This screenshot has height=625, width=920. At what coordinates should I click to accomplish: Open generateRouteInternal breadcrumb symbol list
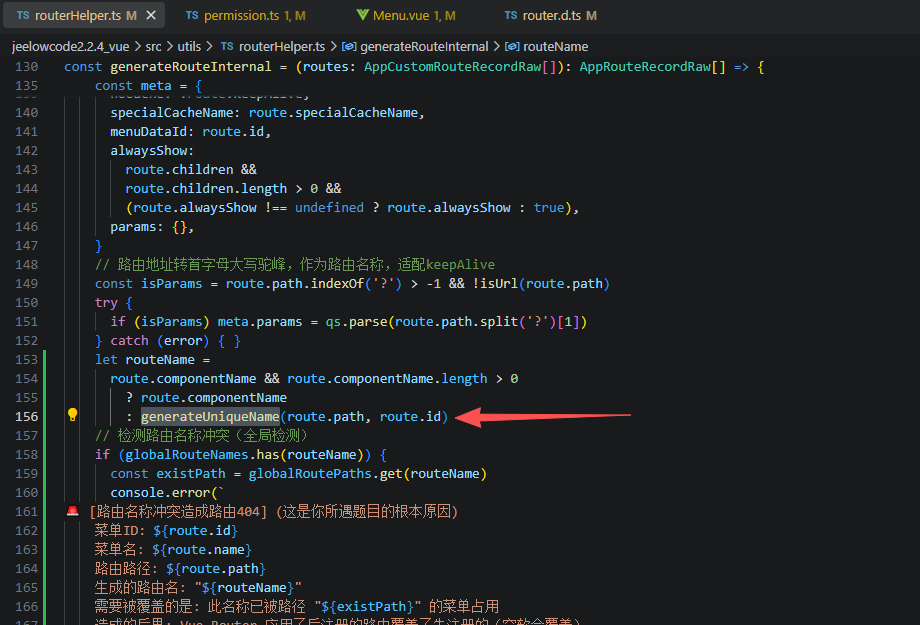point(424,46)
